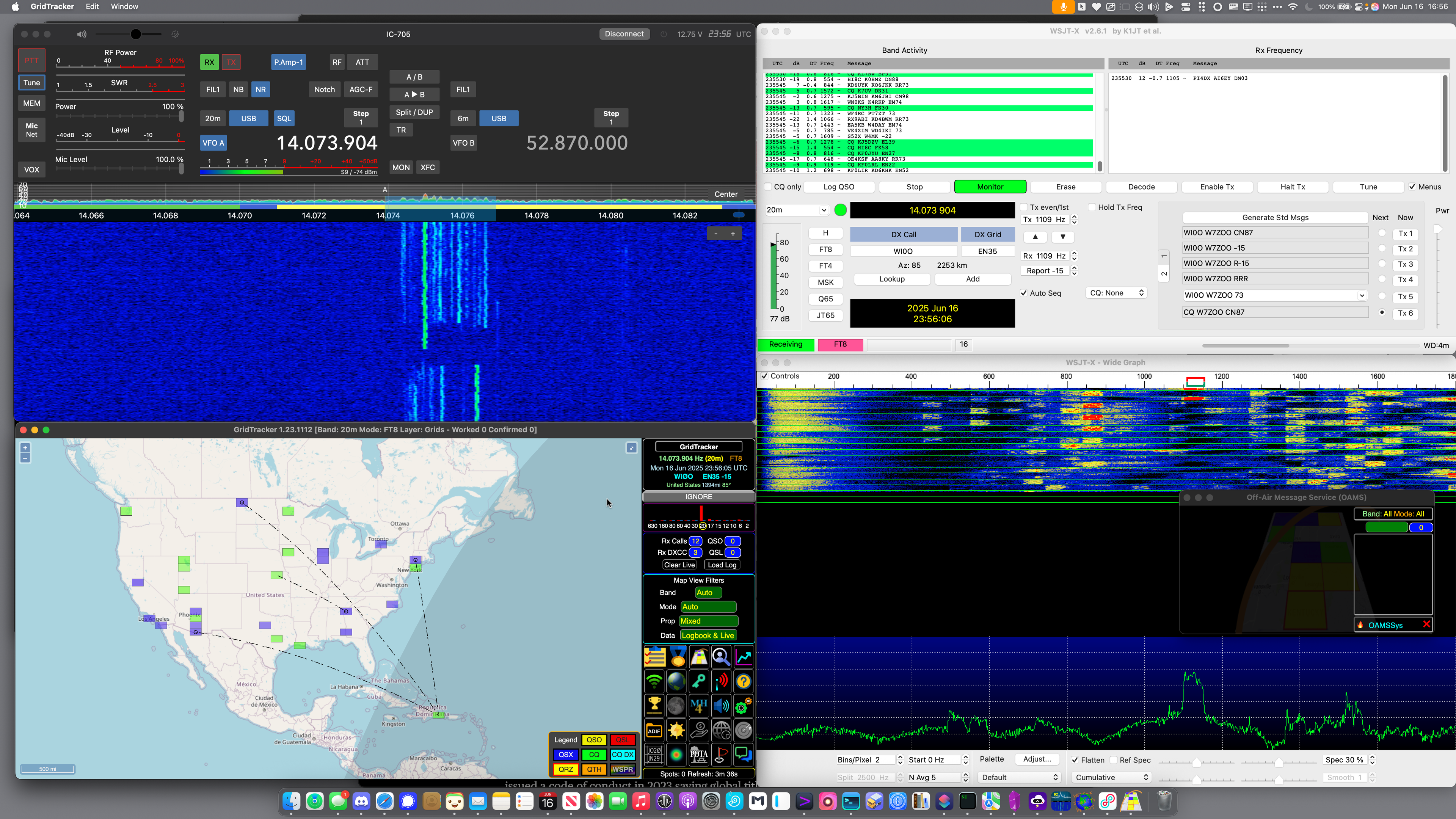This screenshot has height=819, width=1456.
Task: Adjust the IC-705 volume slider knob
Action: [x=136, y=35]
